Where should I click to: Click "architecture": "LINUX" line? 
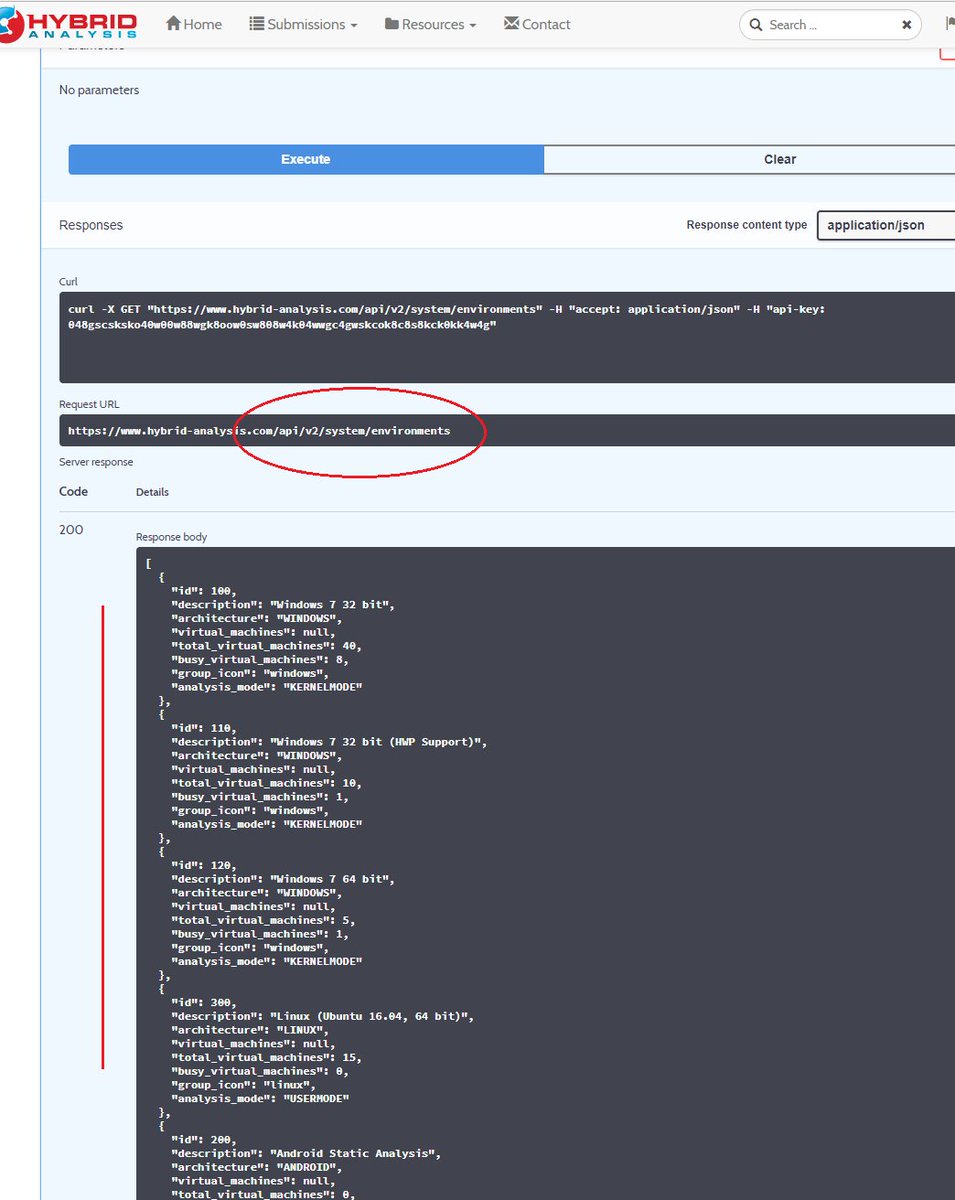click(250, 1030)
